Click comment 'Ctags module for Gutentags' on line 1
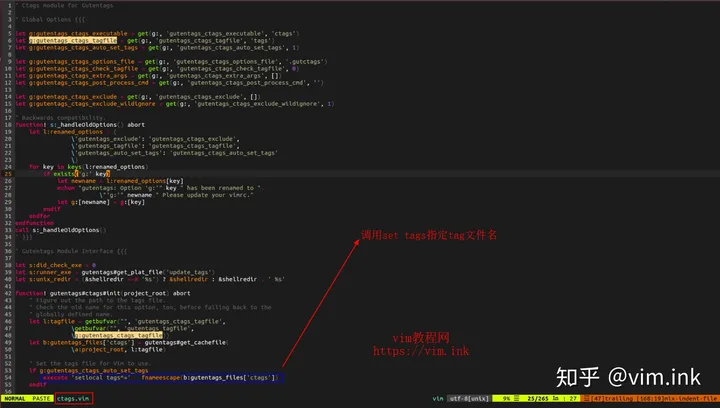 click(67, 6)
